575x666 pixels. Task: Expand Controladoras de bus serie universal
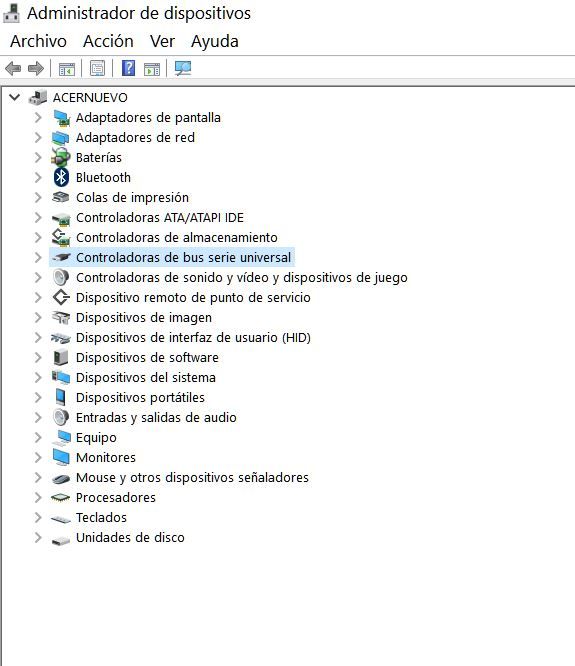38,257
